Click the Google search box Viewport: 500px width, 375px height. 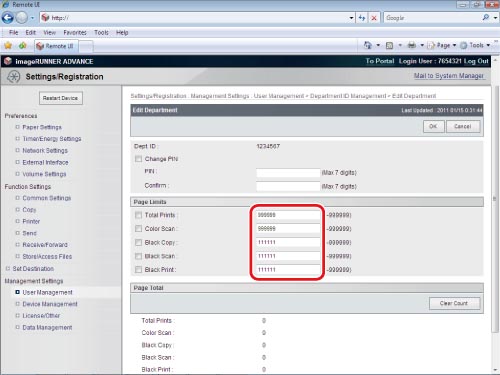[x=432, y=18]
